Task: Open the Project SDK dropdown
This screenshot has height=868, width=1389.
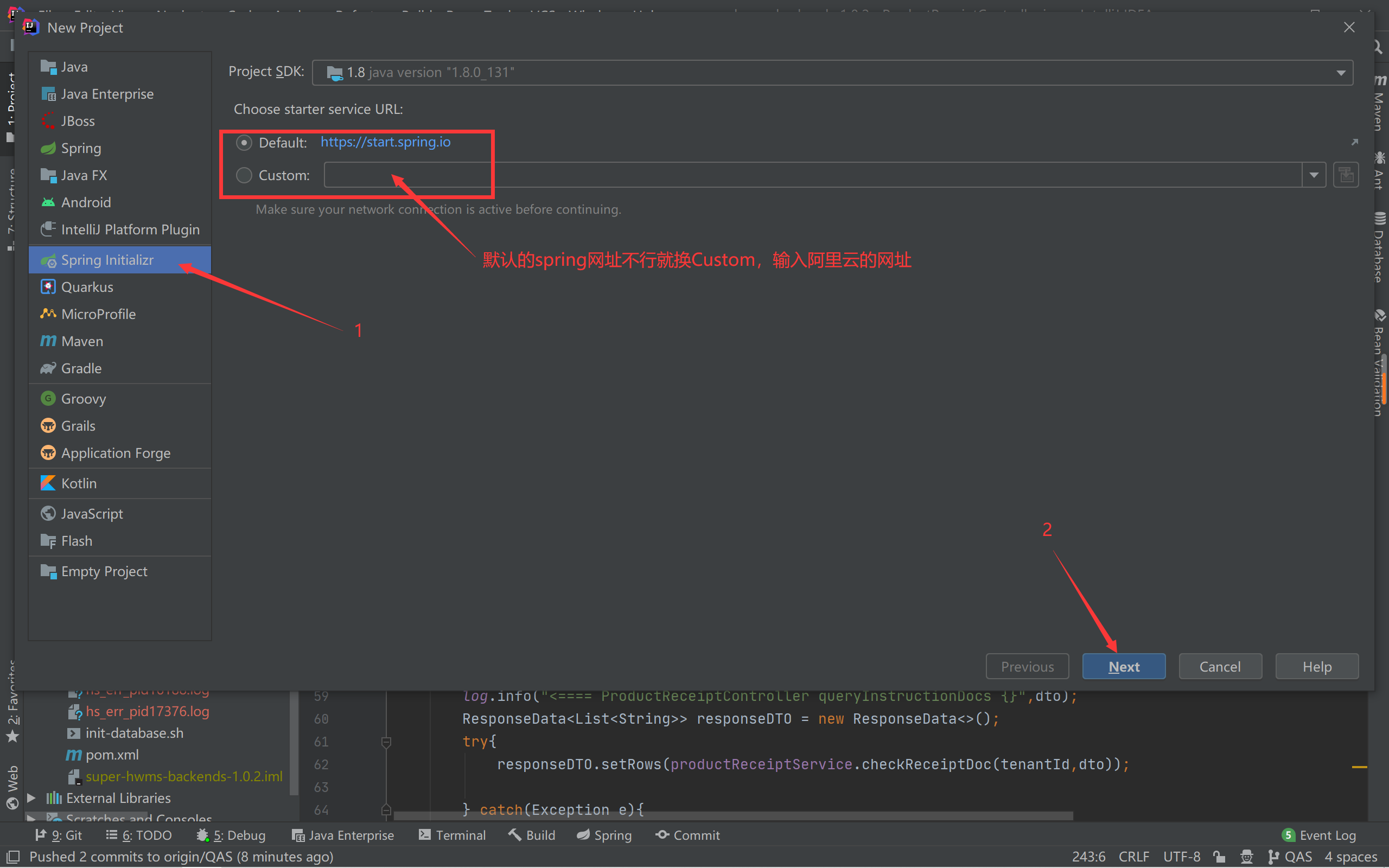Action: 1341,72
